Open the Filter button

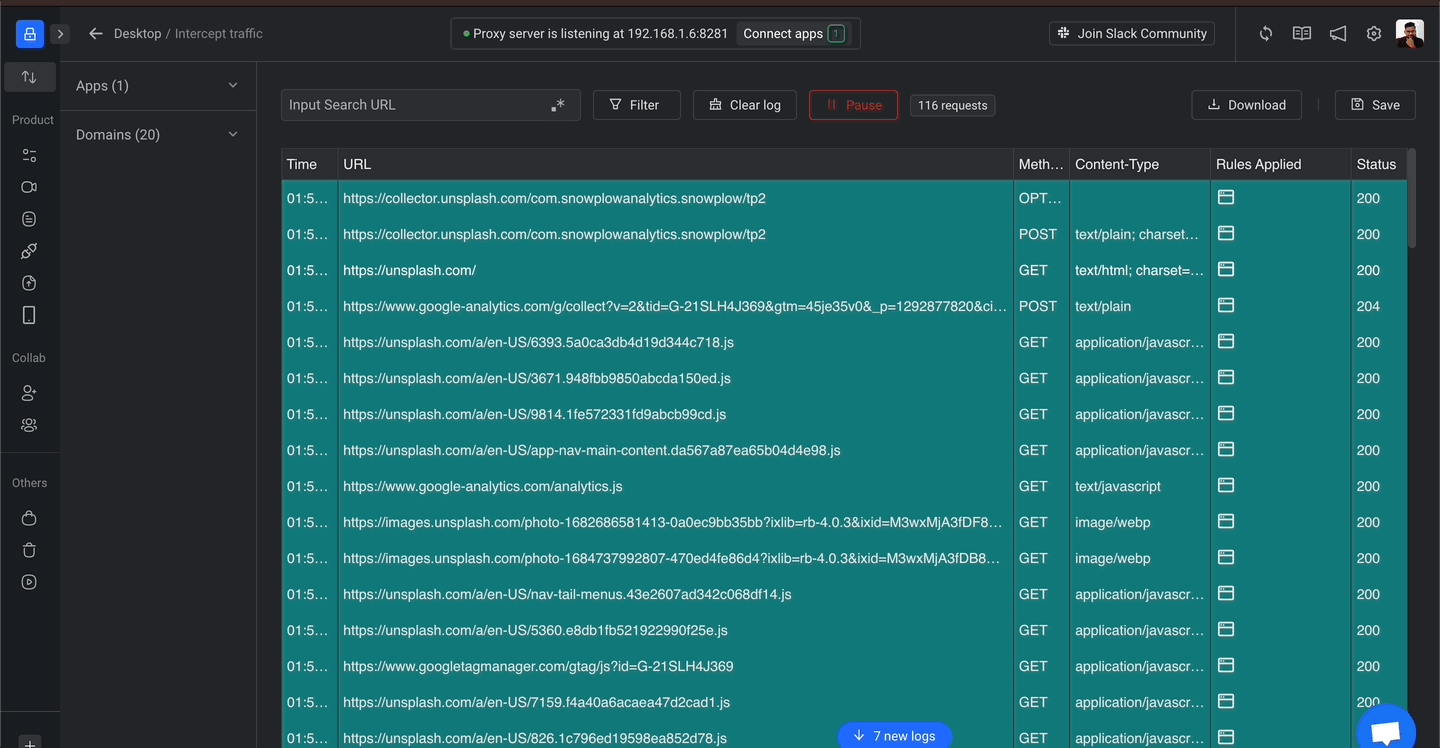(x=636, y=105)
